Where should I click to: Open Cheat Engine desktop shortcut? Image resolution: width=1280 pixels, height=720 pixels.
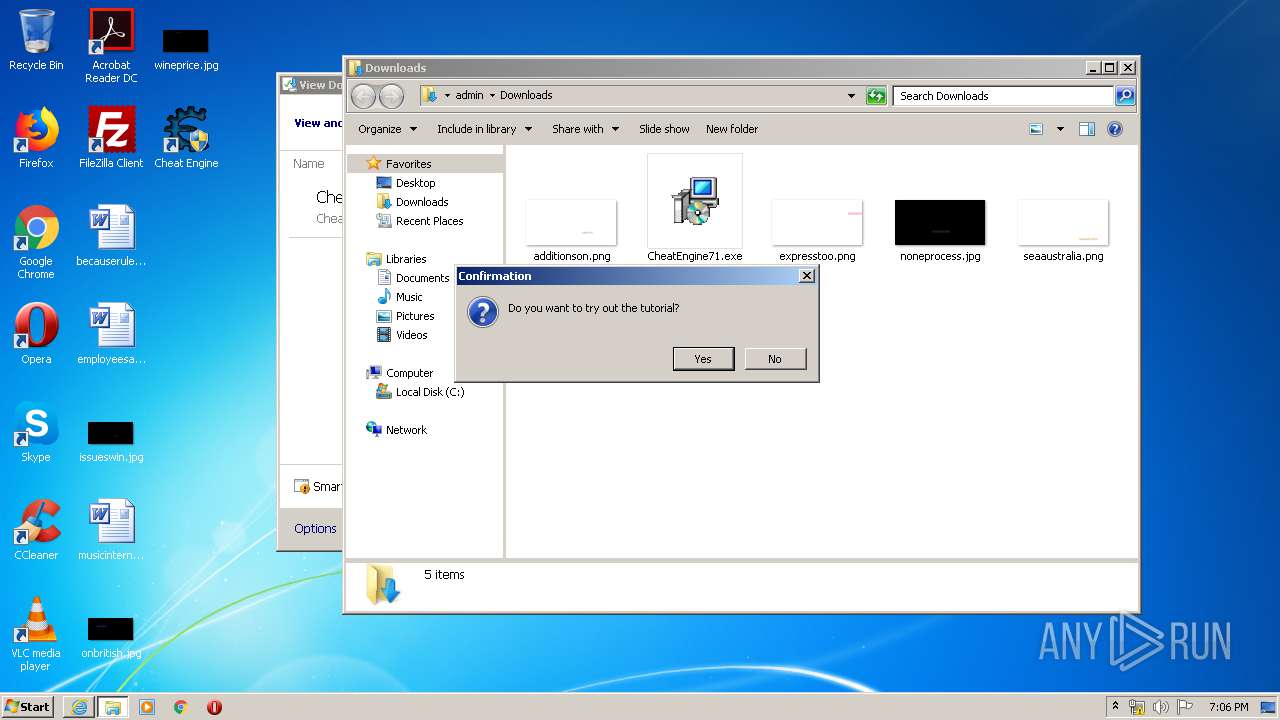click(x=186, y=138)
